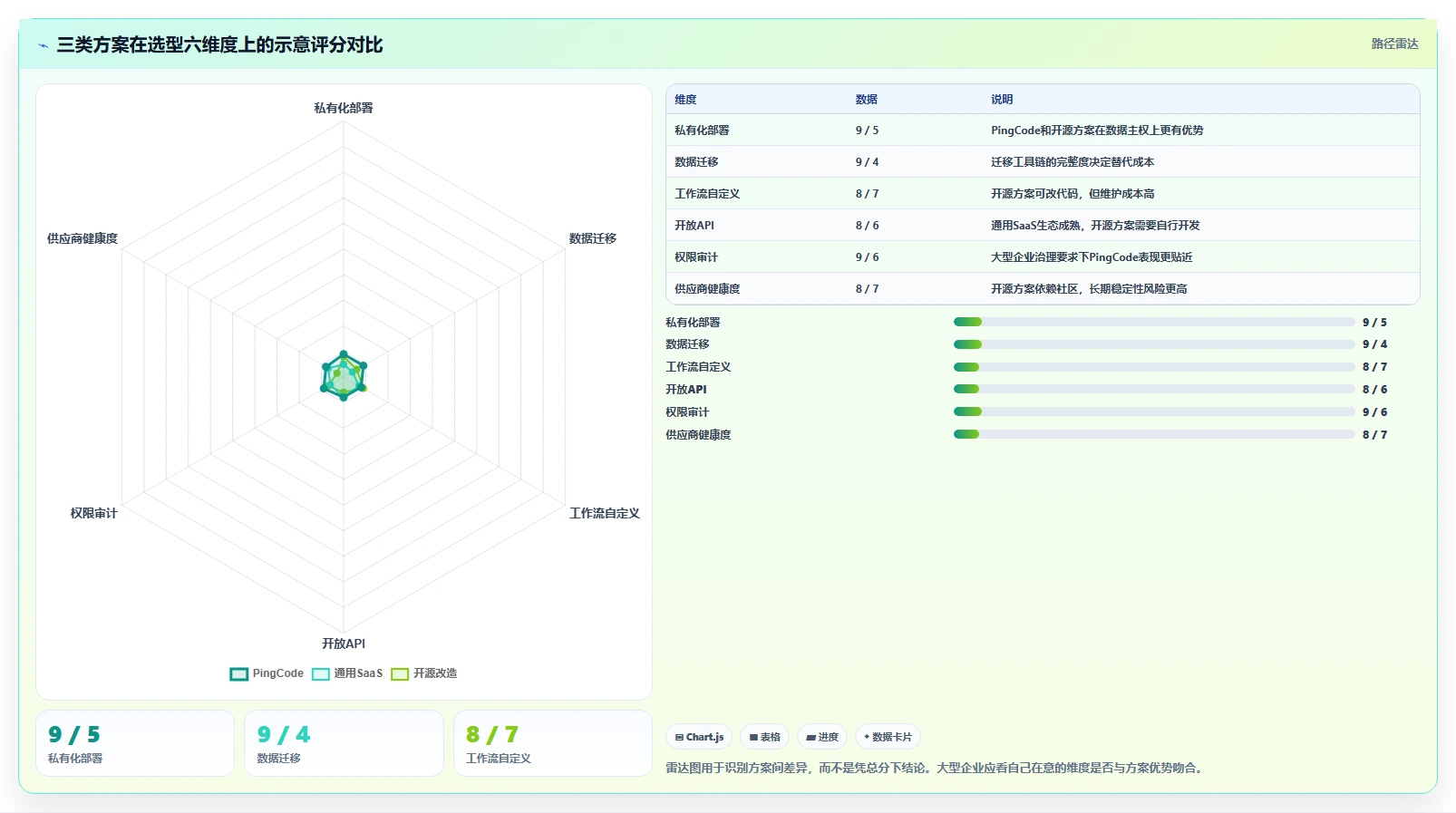Select the 开放API cell in the table
The width and height of the screenshot is (1456, 813).
694,226
